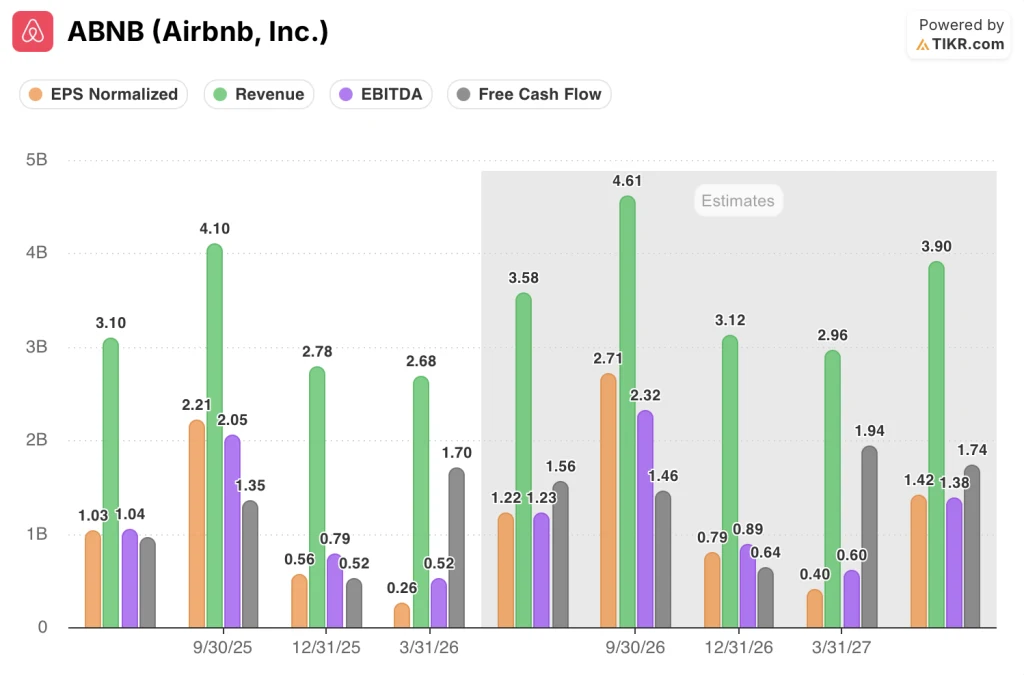Select the 2.68 revenue bar for 3/31/26
The image size is (1024, 675).
click(421, 502)
